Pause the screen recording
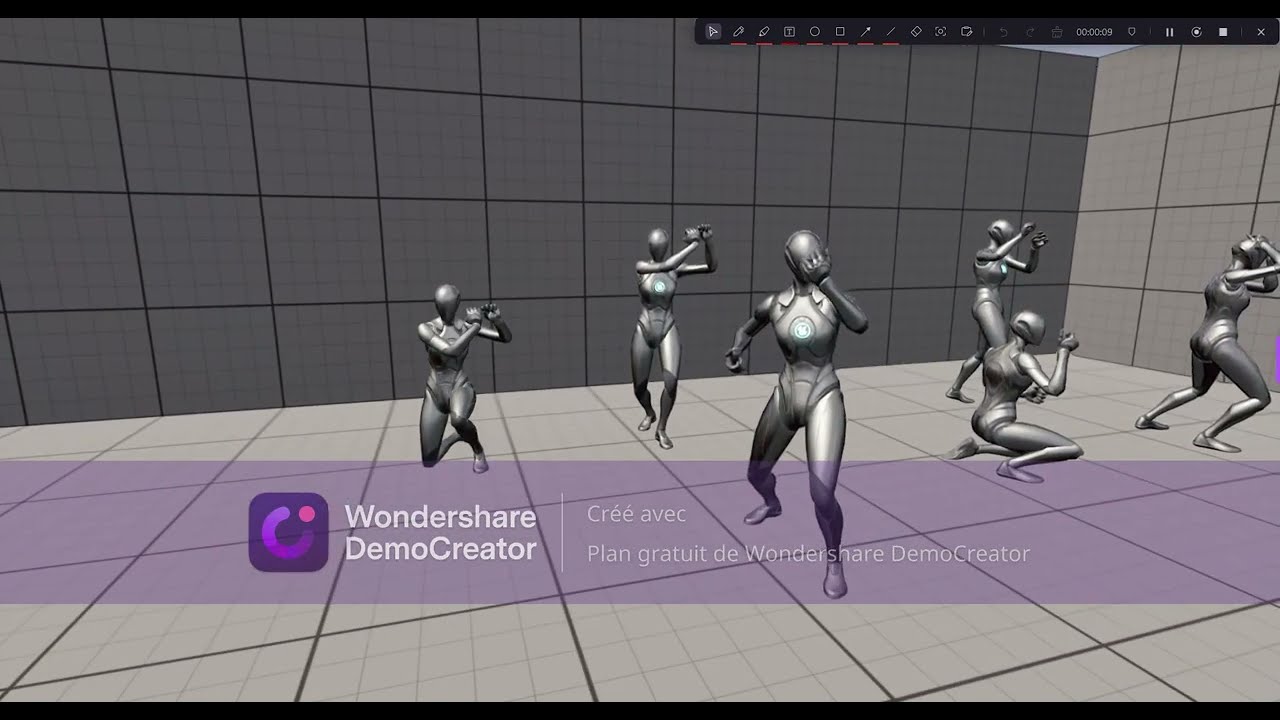This screenshot has height=720, width=1280. [x=1169, y=32]
